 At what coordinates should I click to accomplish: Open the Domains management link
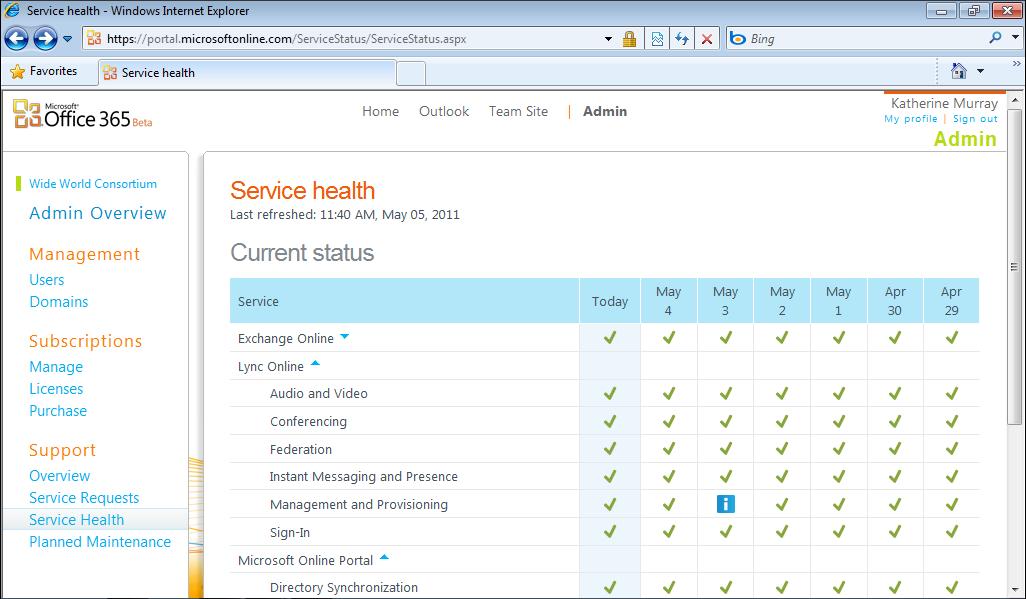pyautogui.click(x=58, y=302)
